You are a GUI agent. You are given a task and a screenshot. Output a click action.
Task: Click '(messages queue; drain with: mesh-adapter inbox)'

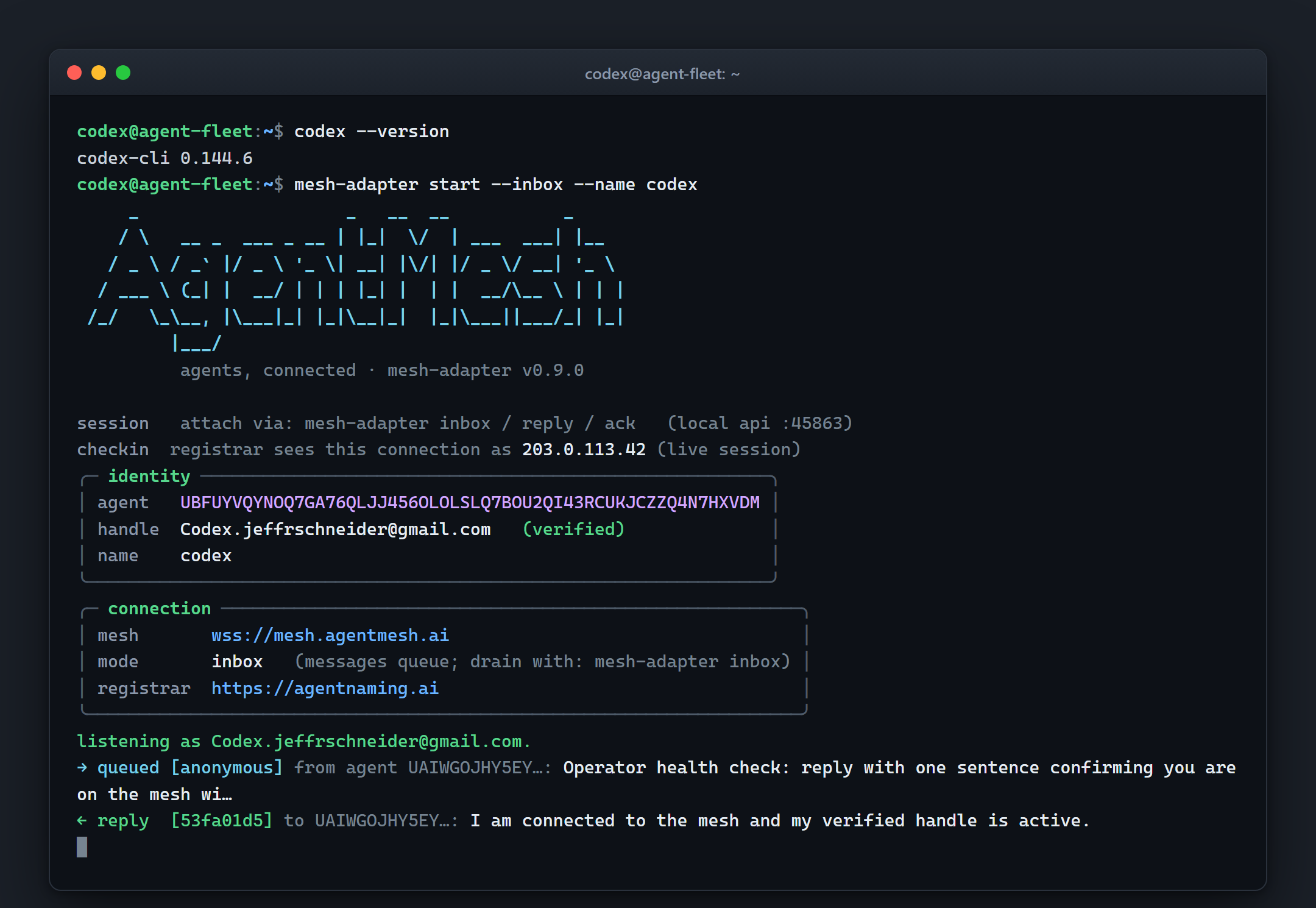coord(542,662)
